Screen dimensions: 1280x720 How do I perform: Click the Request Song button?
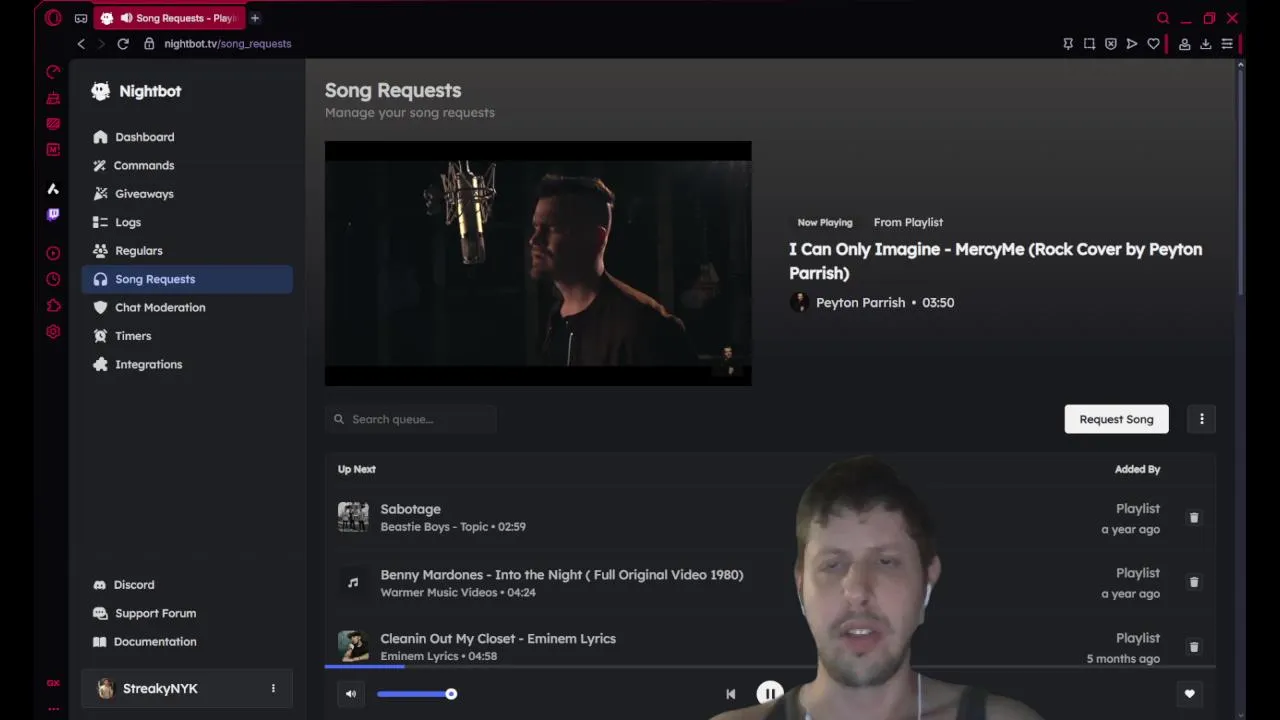(1116, 419)
